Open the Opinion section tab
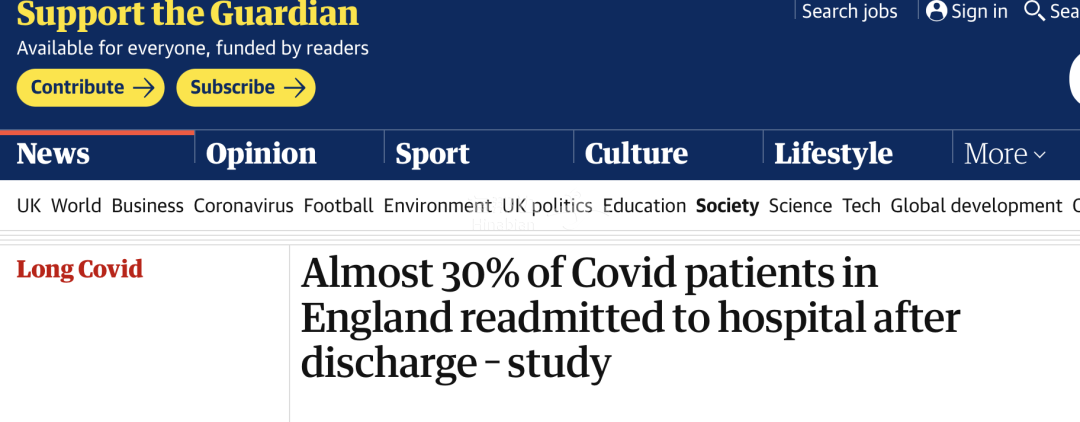 pyautogui.click(x=261, y=154)
